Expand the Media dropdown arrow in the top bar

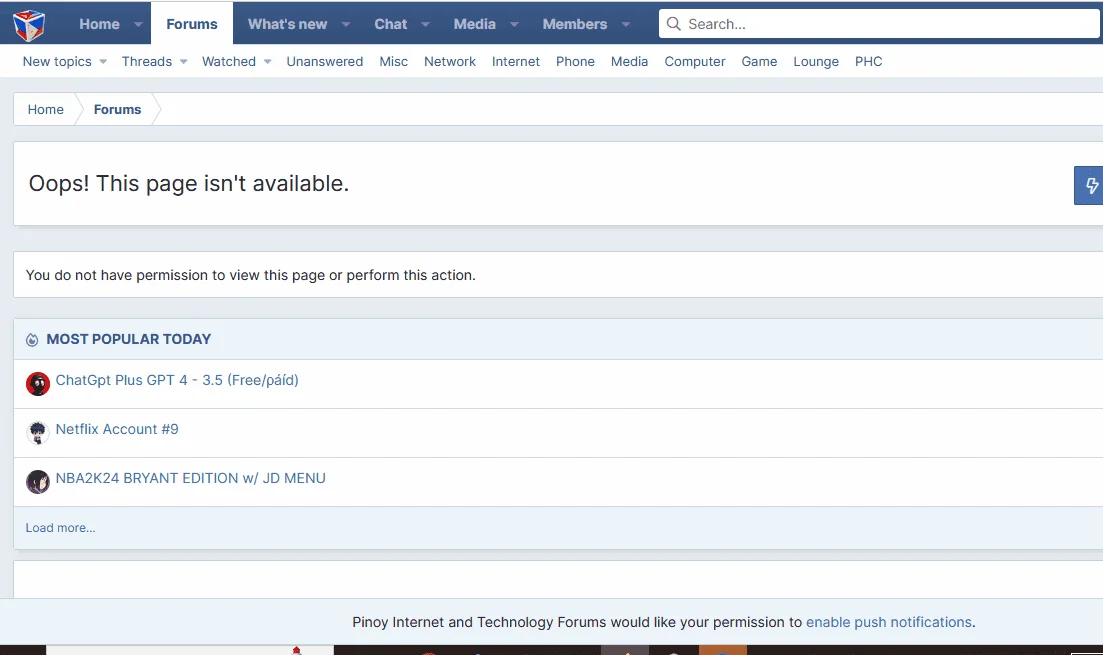pyautogui.click(x=514, y=24)
